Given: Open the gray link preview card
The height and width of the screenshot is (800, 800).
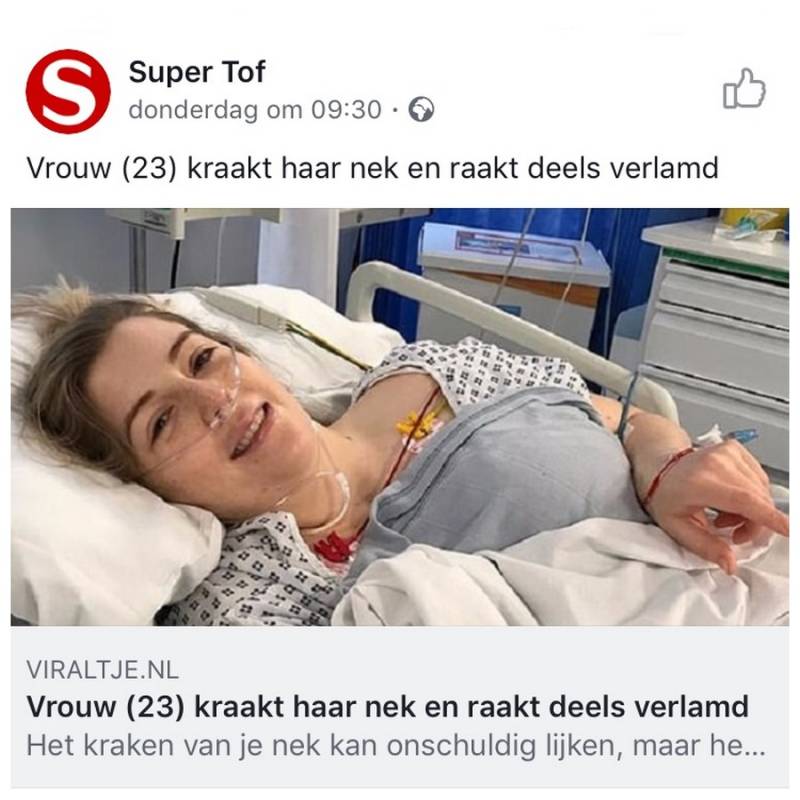Looking at the screenshot, I should coord(400,707).
